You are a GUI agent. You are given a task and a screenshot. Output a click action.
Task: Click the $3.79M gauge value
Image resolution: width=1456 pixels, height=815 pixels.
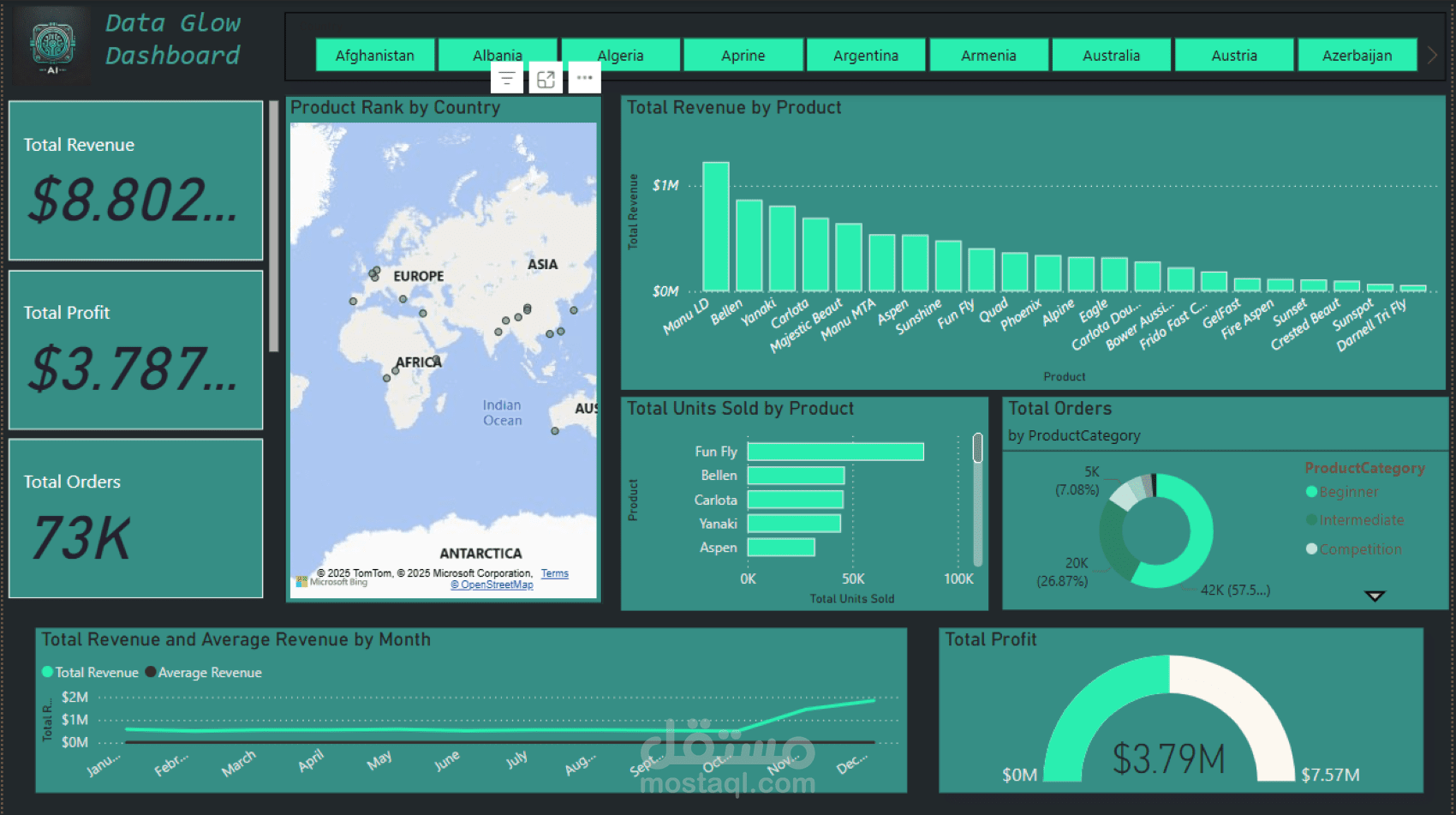point(1169,759)
